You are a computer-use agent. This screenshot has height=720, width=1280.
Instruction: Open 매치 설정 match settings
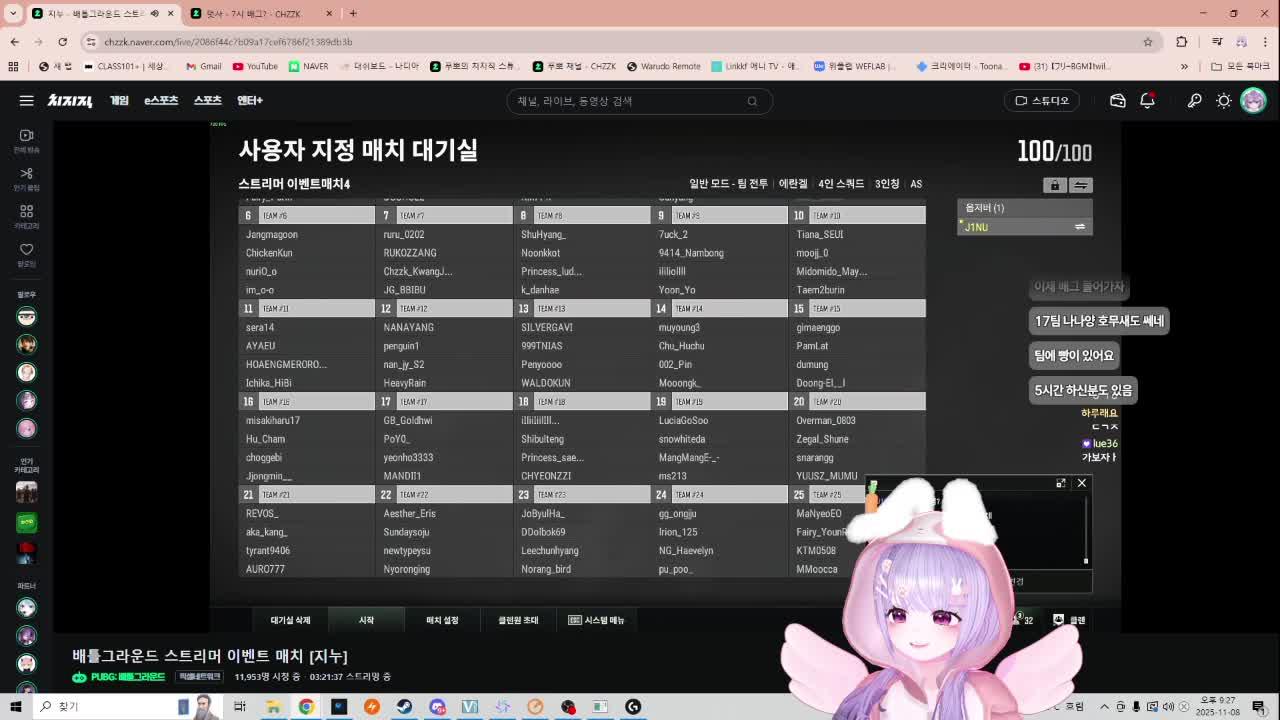tap(442, 620)
